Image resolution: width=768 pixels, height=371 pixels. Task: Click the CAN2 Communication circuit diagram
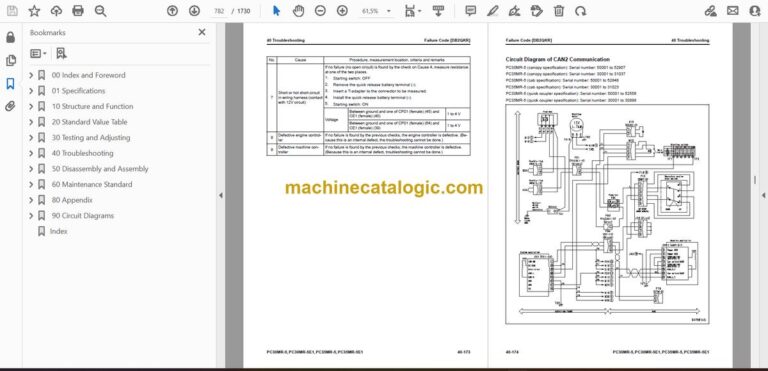pos(607,214)
